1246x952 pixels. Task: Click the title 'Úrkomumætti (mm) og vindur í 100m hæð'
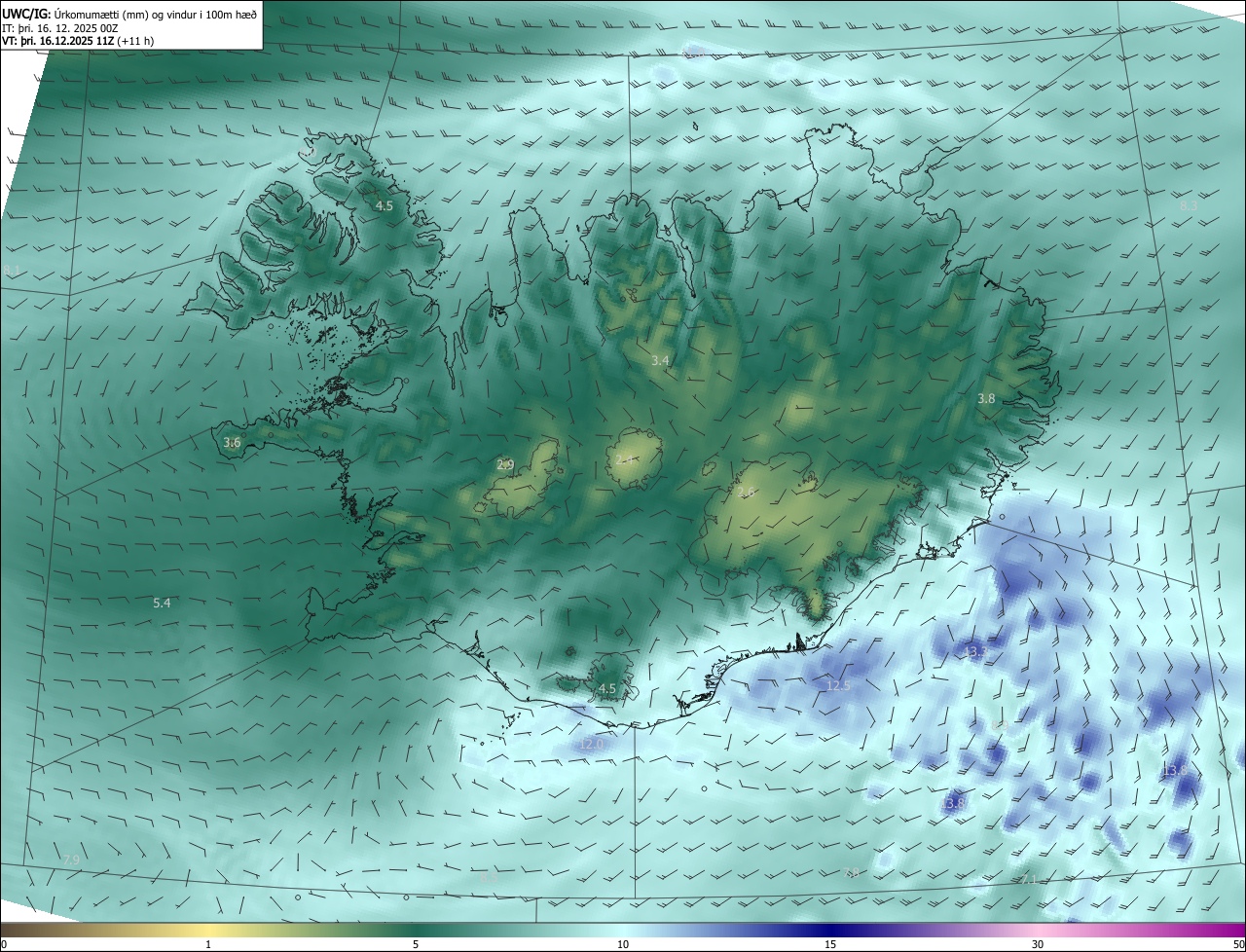click(156, 14)
